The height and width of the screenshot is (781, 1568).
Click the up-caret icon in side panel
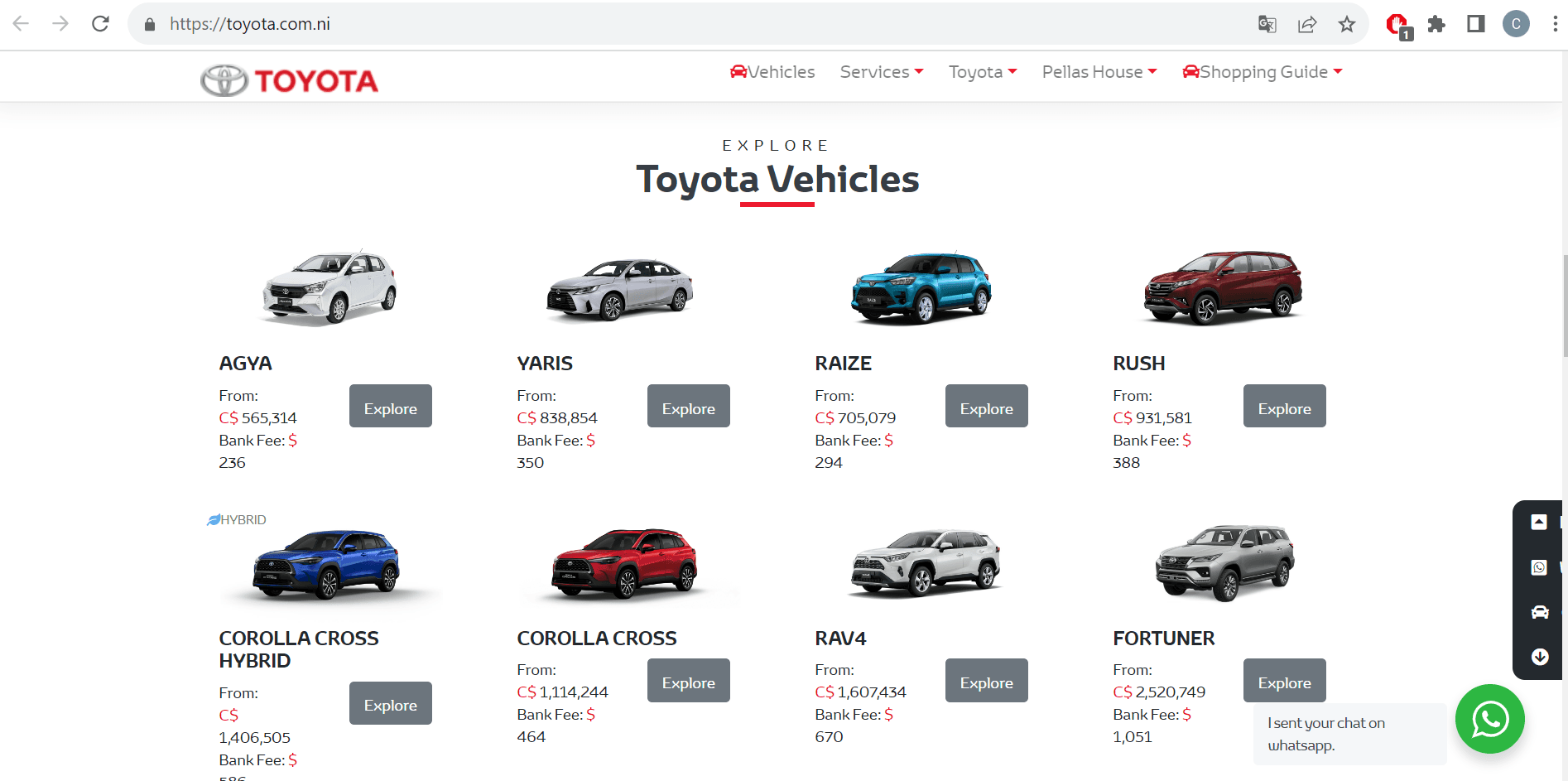point(1539,522)
